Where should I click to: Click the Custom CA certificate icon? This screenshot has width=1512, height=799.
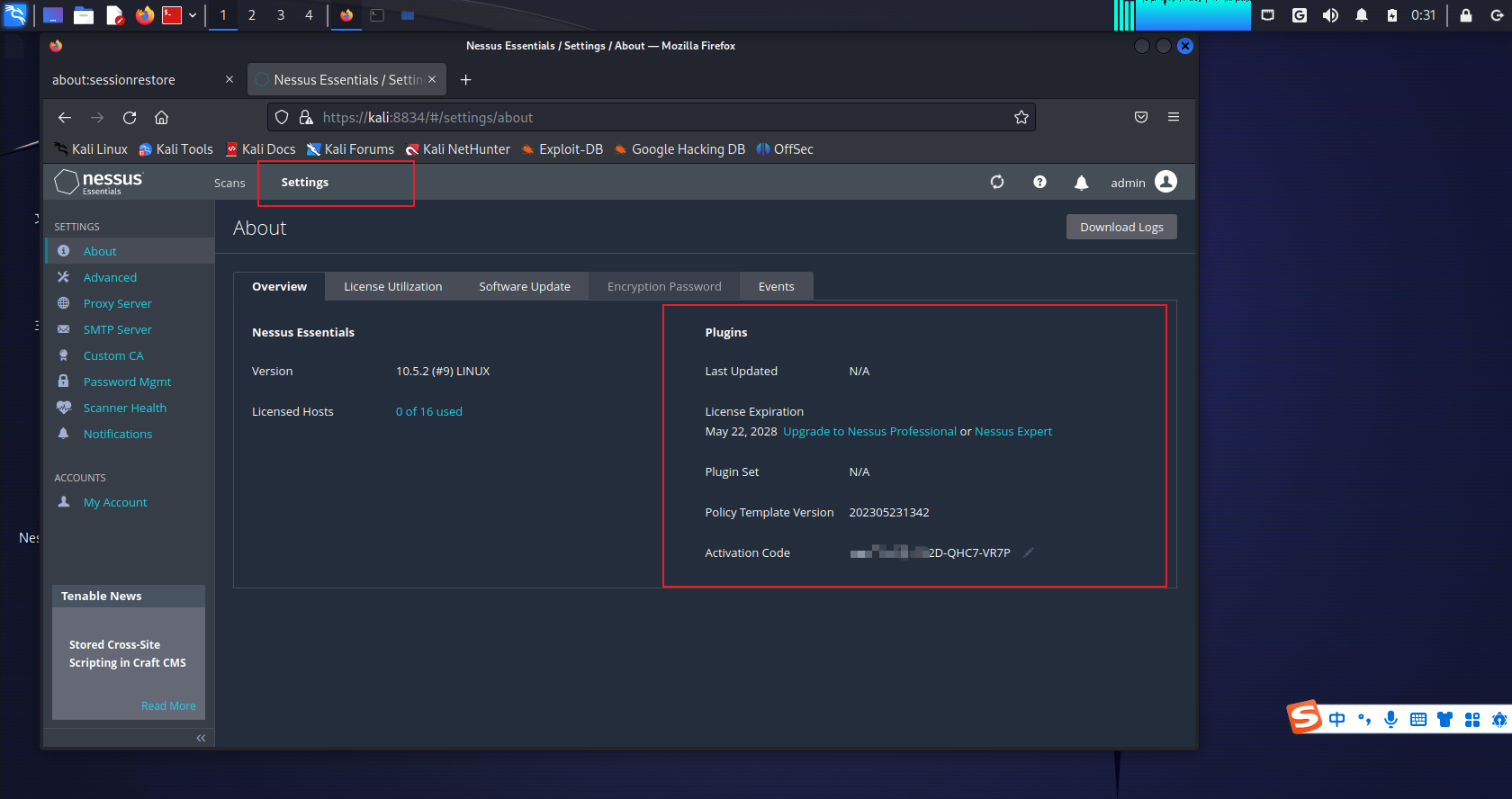[64, 355]
